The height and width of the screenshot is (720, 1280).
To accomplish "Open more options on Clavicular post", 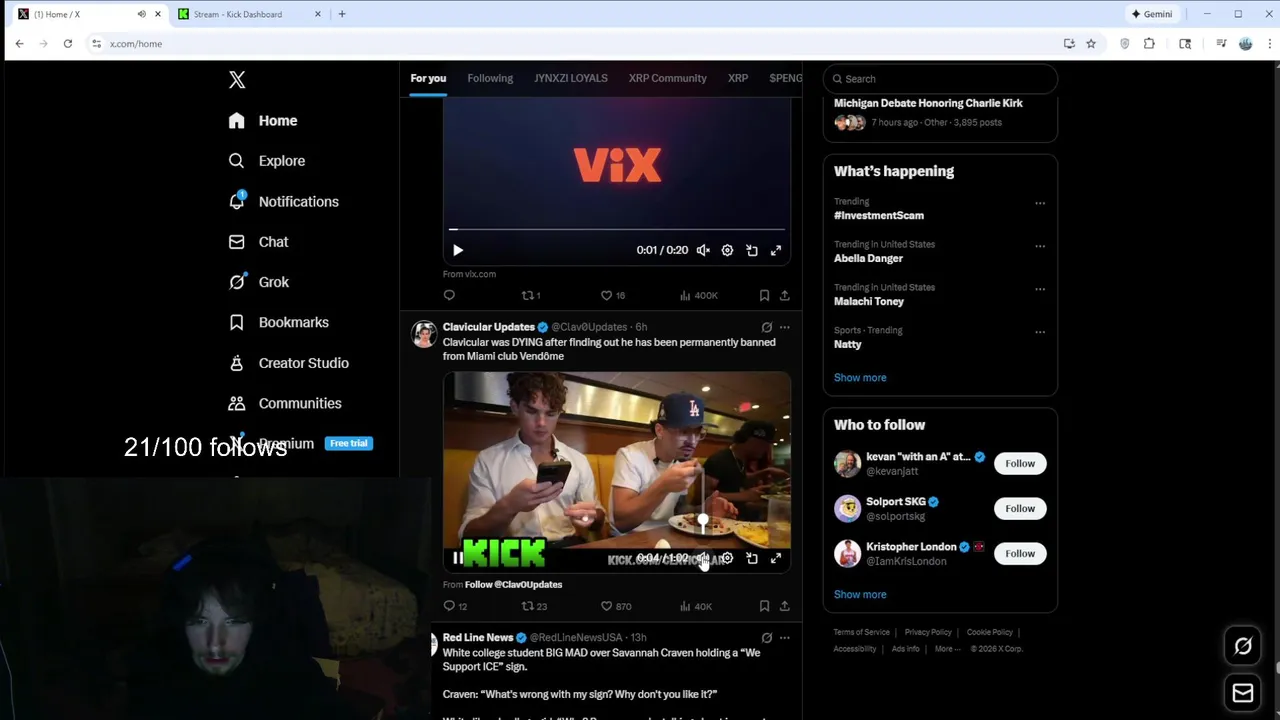I will [785, 327].
